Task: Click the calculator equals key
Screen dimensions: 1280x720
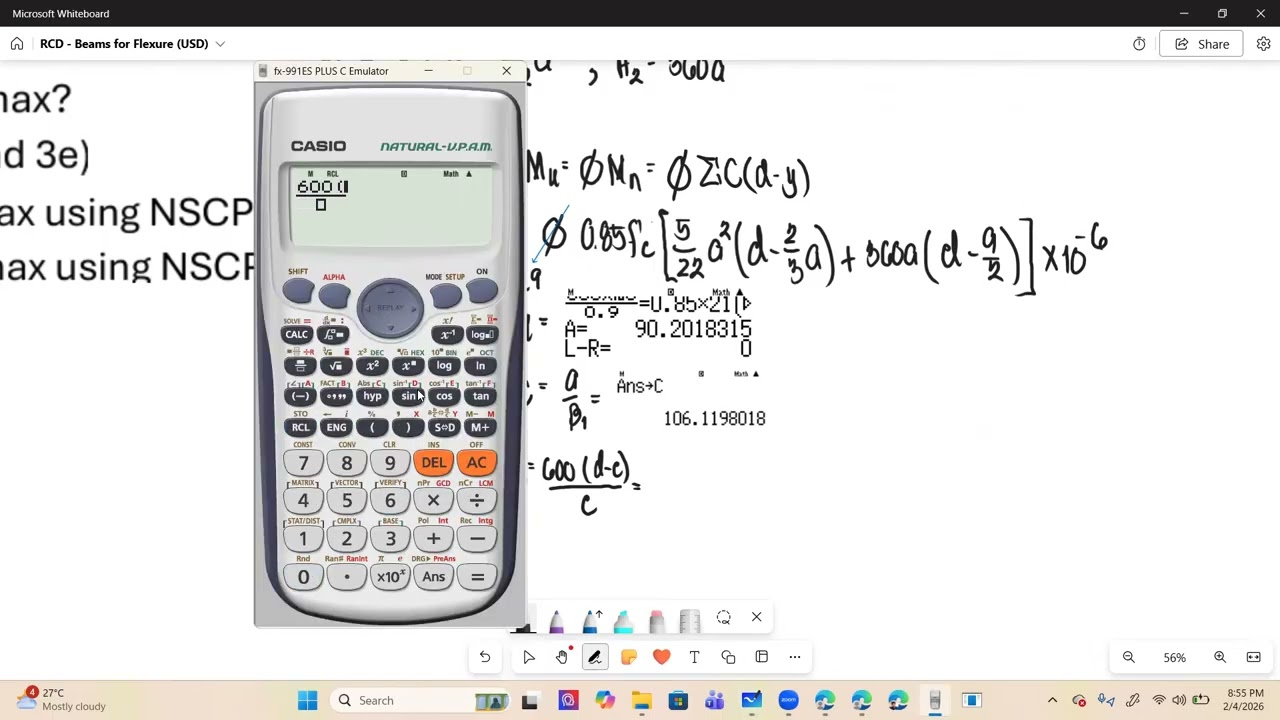Action: [x=477, y=577]
